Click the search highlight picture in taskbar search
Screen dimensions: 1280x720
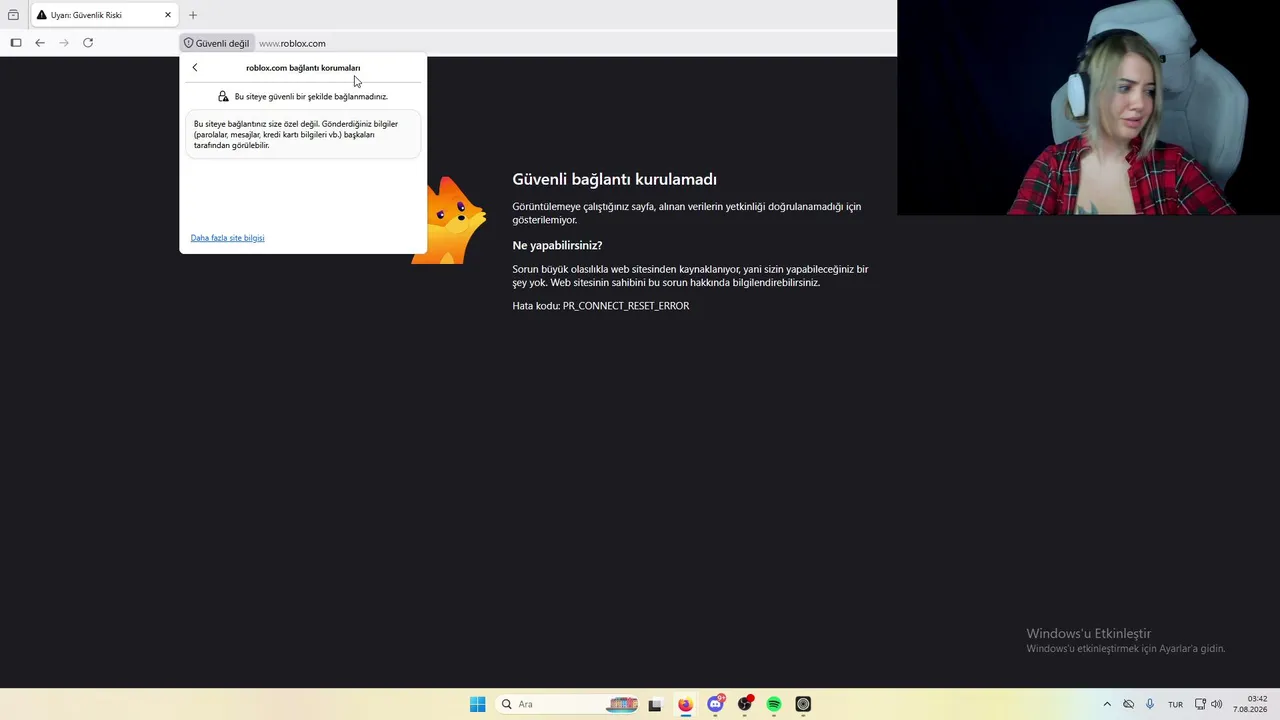pos(622,704)
